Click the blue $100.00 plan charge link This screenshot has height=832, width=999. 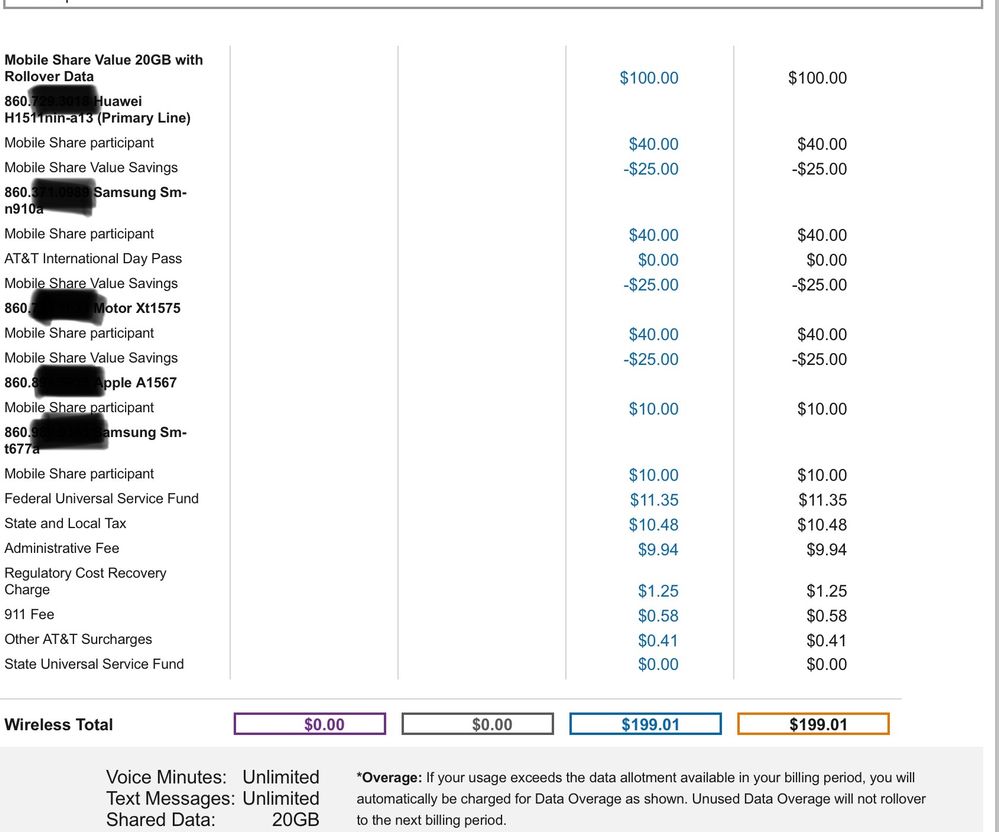649,78
